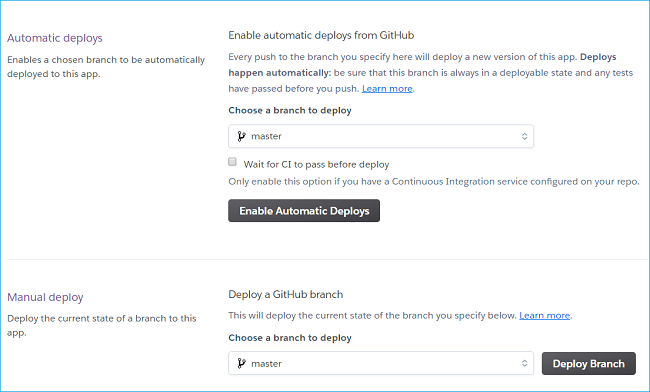Click the Deploy a GitHub branch title
The image size is (650, 392).
[286, 294]
